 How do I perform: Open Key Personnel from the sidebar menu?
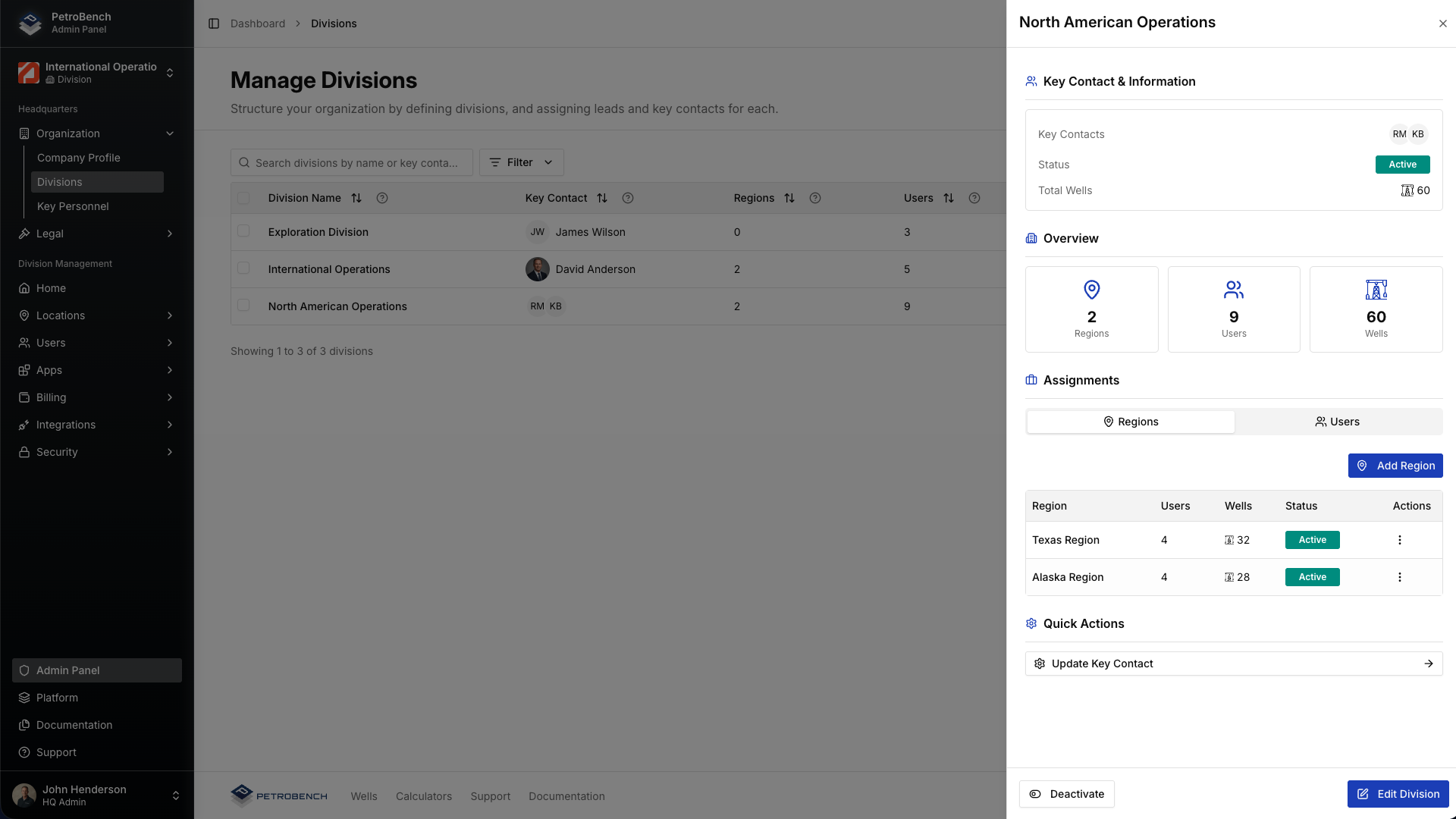pyautogui.click(x=73, y=206)
